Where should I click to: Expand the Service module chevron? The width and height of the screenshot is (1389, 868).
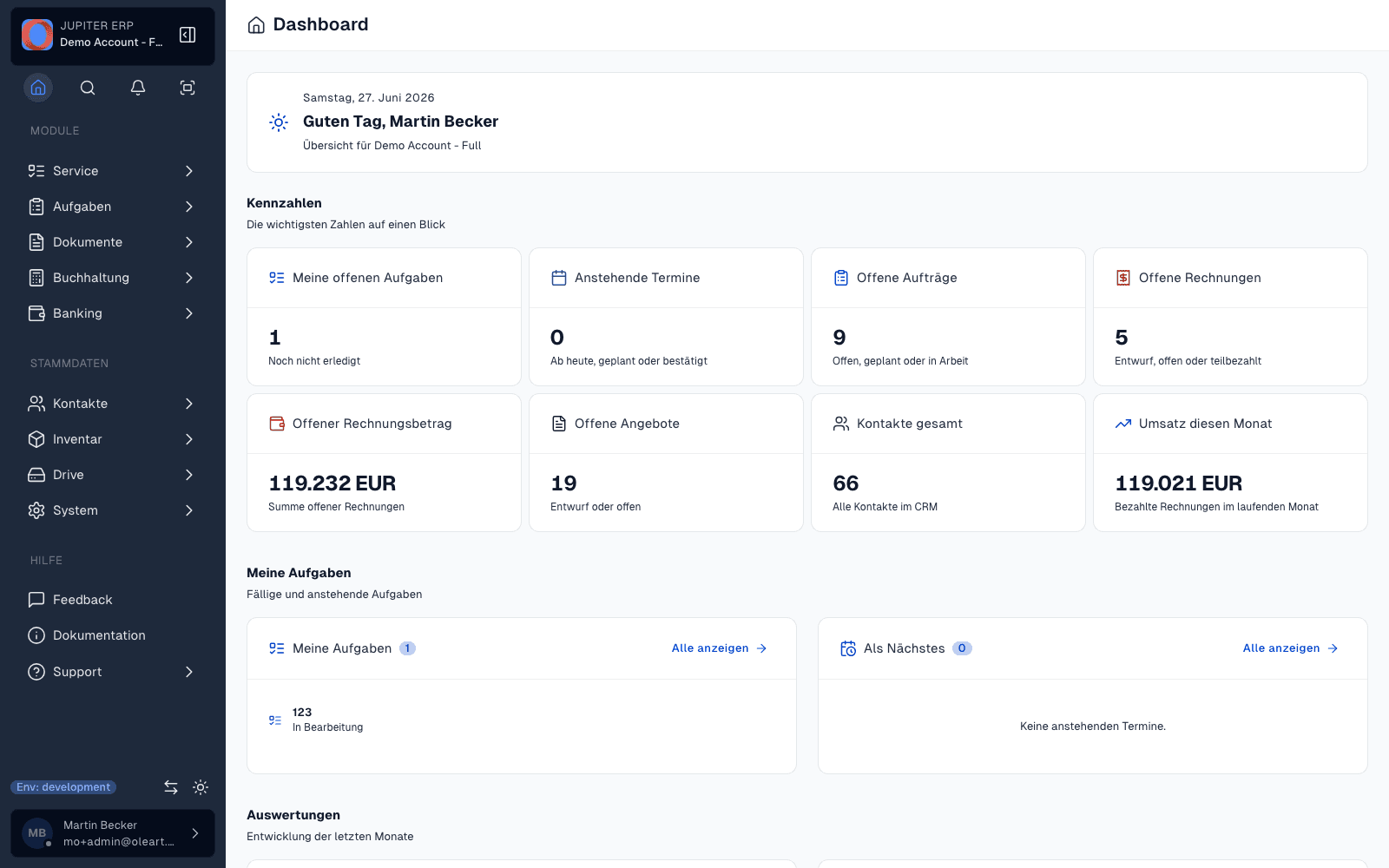(x=189, y=171)
